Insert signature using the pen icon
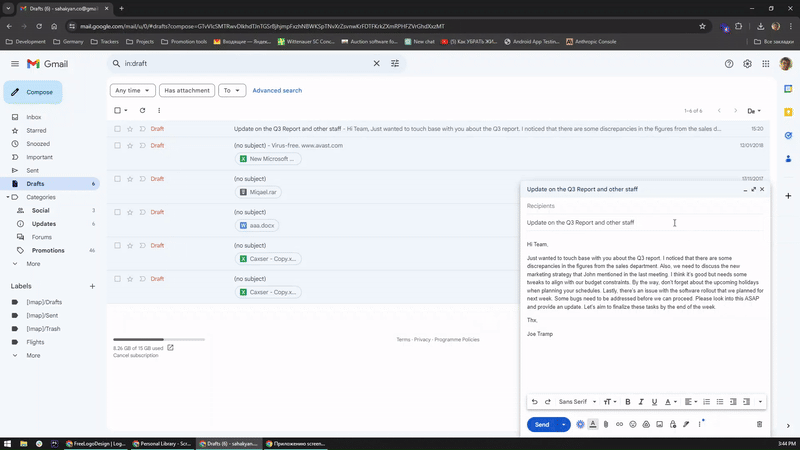800x450 pixels. pyautogui.click(x=686, y=424)
